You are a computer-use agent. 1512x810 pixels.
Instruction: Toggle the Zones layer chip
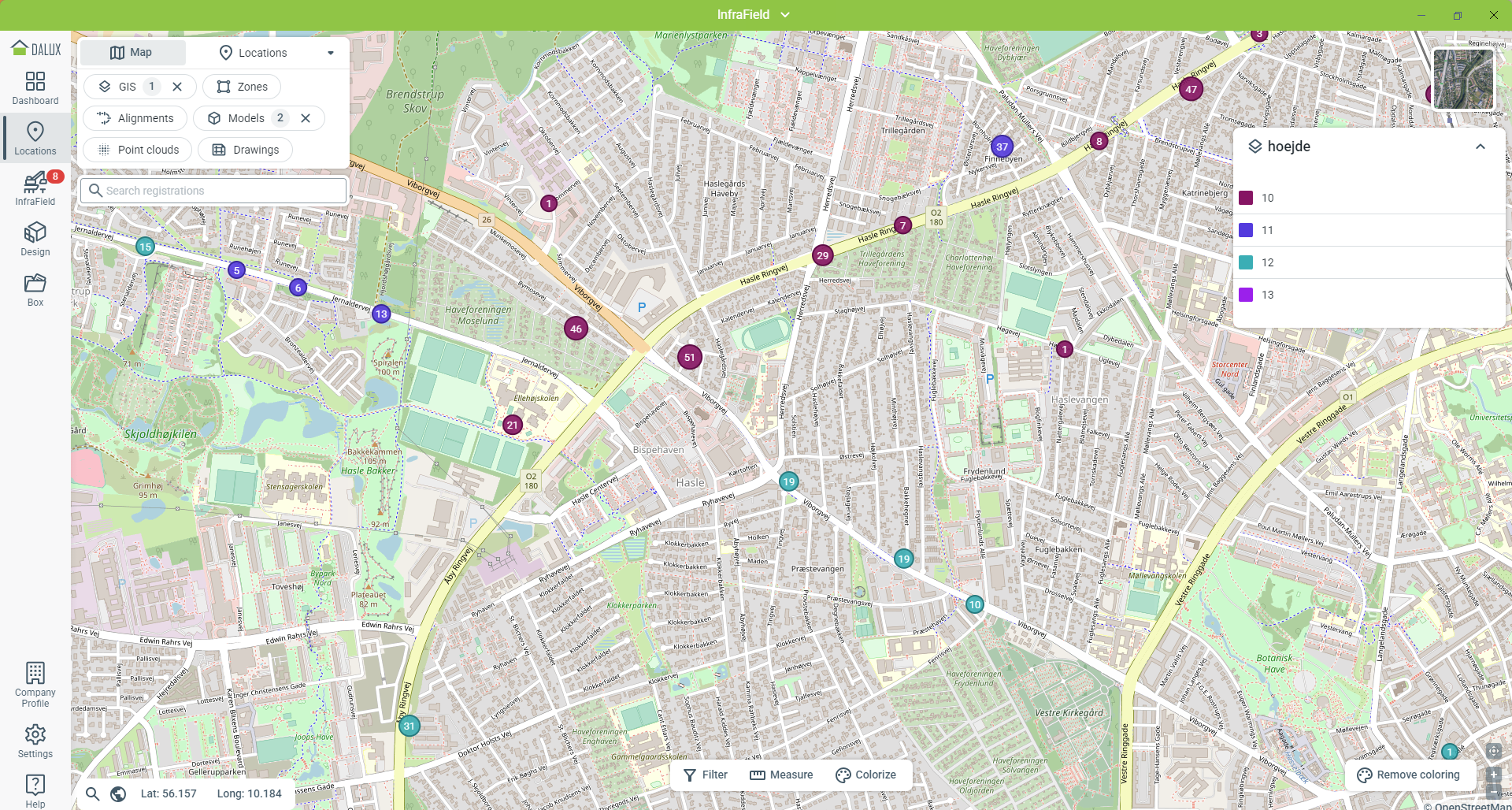coord(242,87)
